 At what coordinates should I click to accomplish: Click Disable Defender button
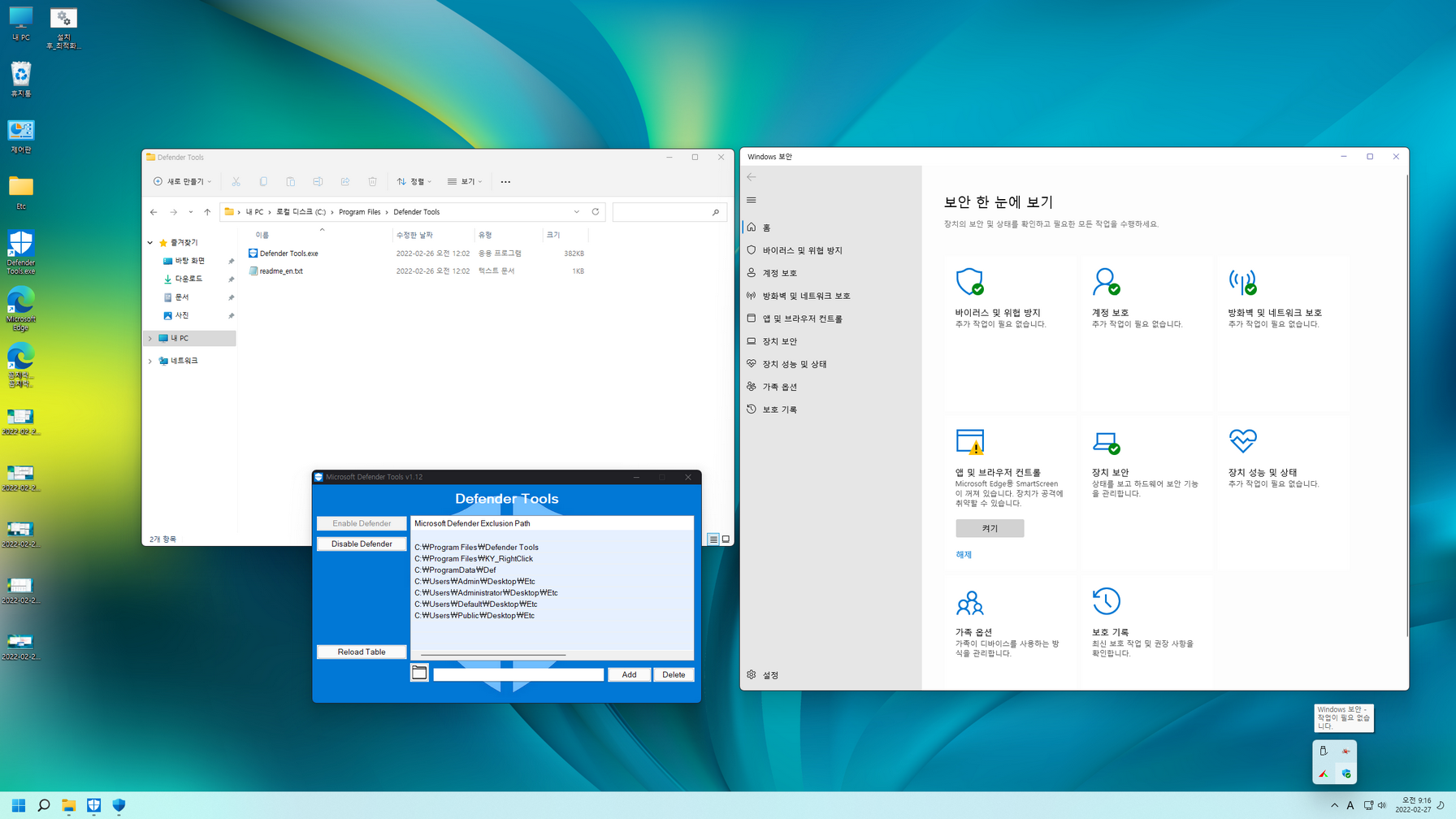pyautogui.click(x=362, y=544)
